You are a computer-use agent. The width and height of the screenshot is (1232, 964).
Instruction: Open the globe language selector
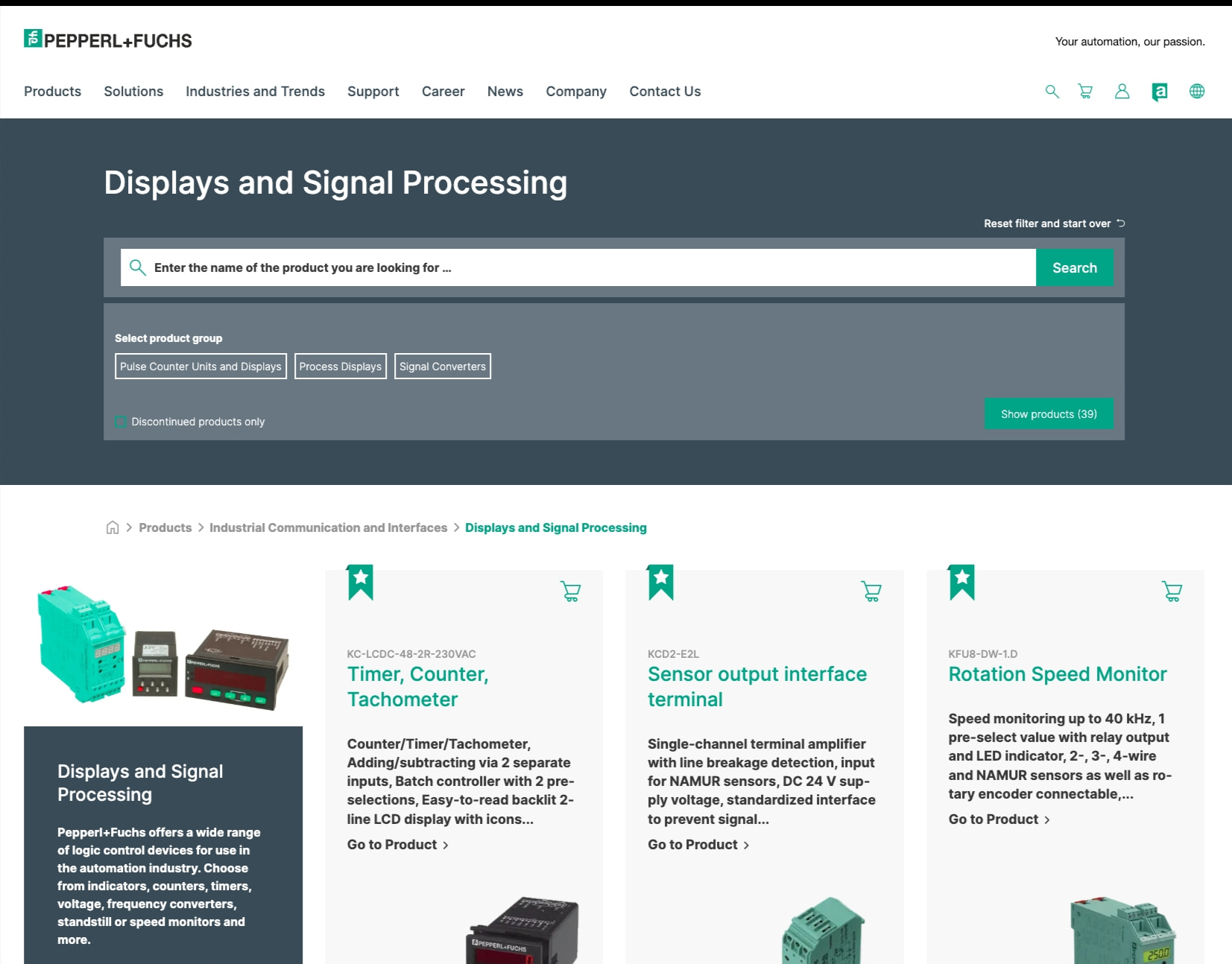(1197, 92)
